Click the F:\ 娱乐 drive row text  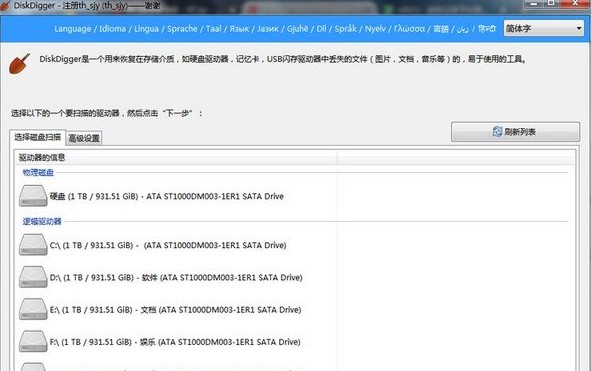[x=175, y=342]
